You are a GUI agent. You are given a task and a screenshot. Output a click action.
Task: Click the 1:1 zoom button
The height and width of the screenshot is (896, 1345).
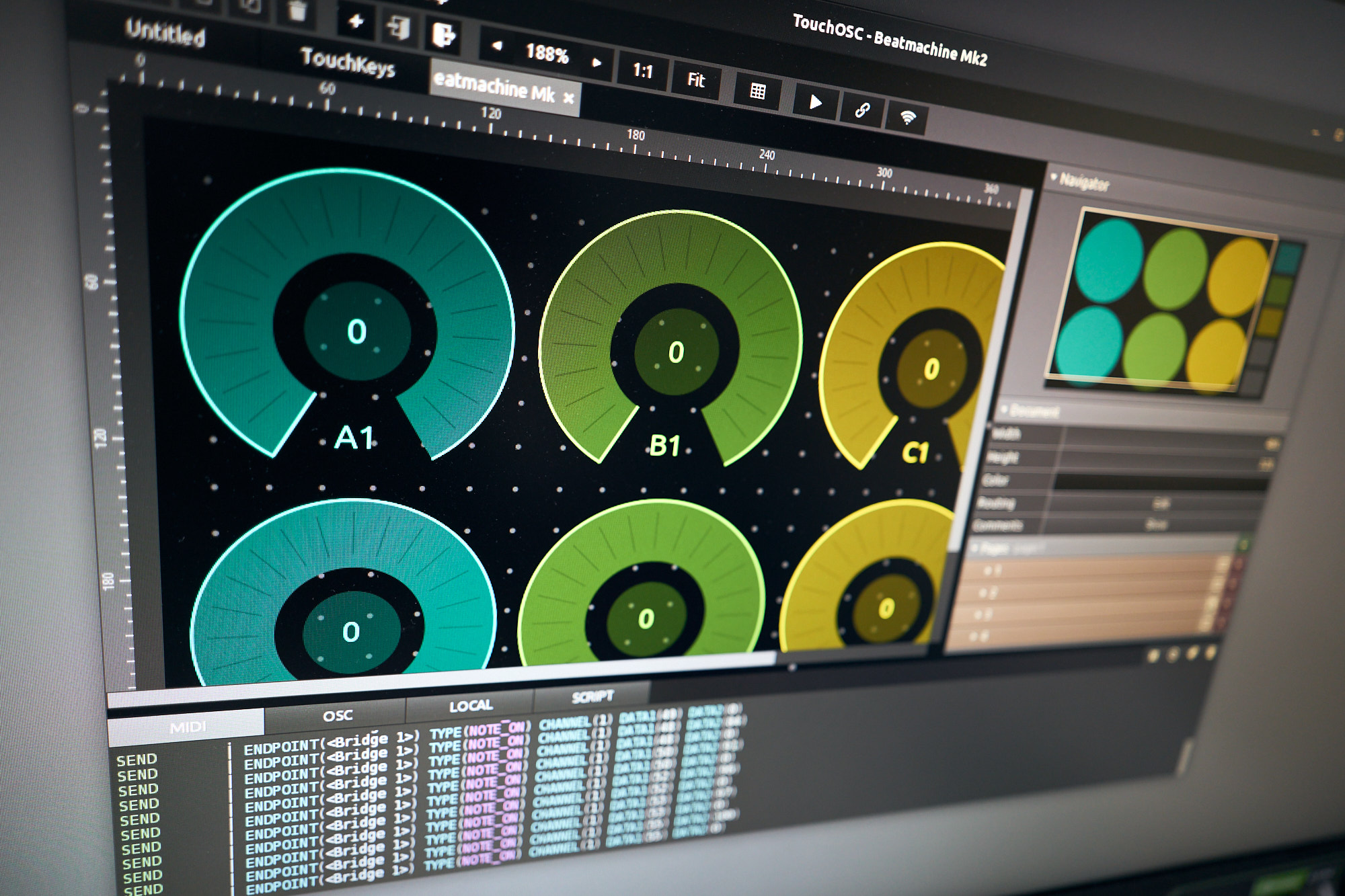pos(643,72)
